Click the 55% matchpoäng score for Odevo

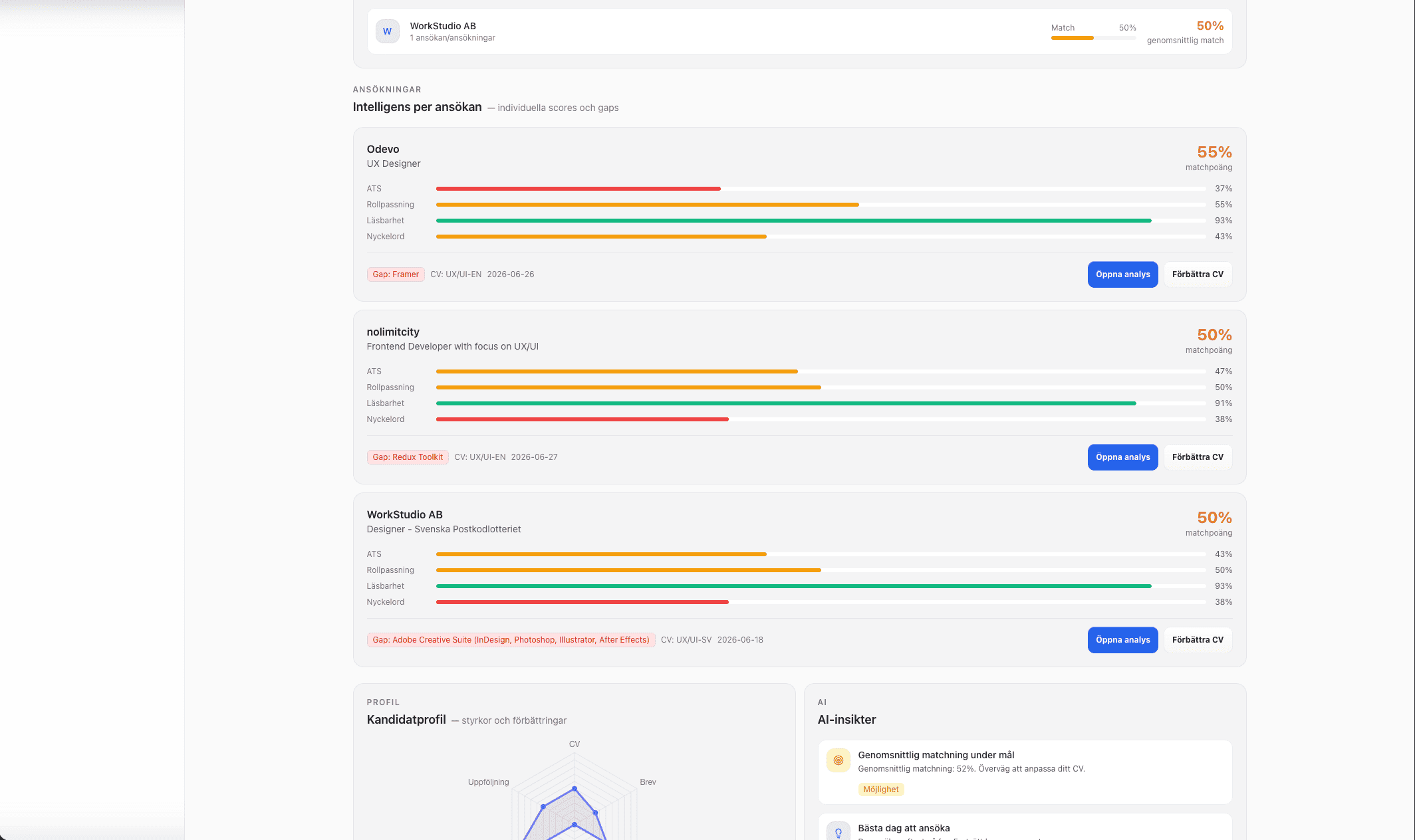point(1214,152)
